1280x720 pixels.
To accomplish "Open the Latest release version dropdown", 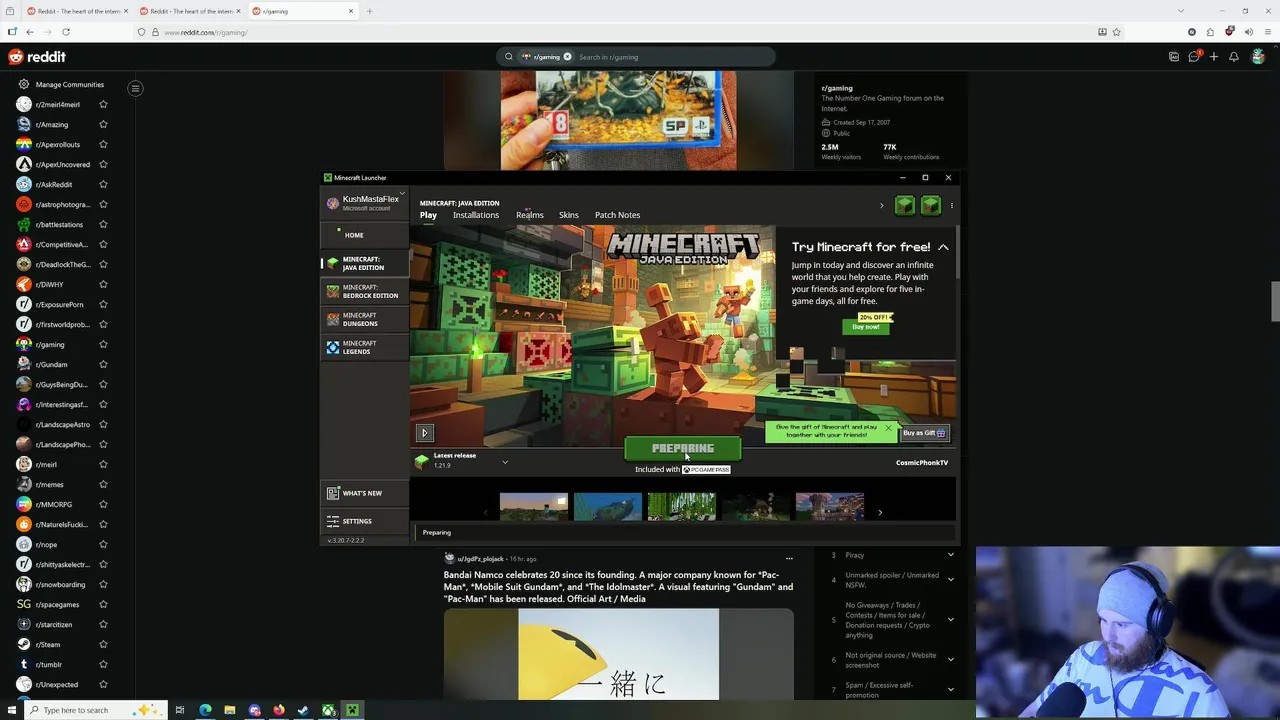I will [505, 462].
